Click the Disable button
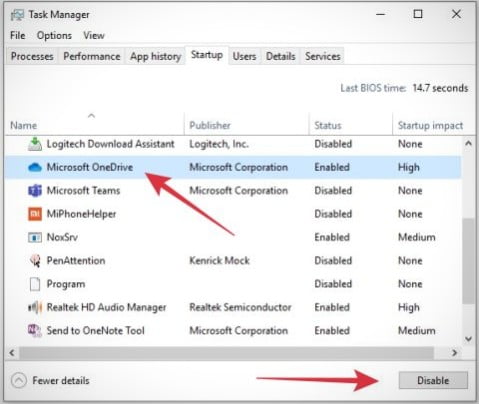 coord(433,380)
